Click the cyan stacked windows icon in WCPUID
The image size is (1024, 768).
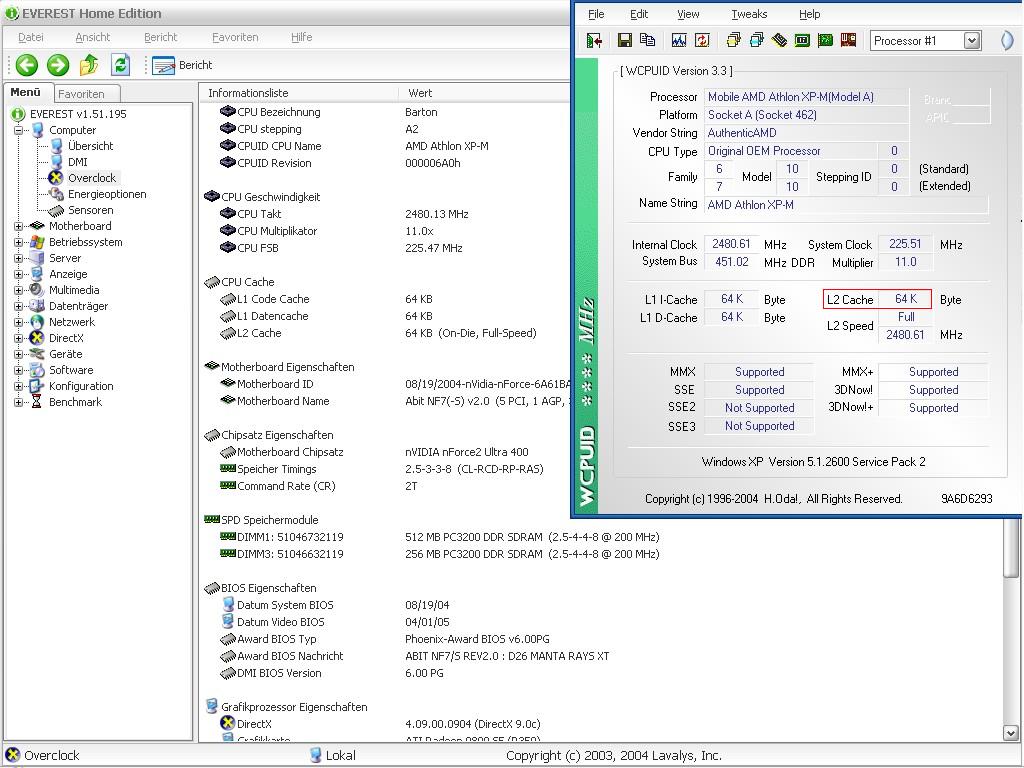[x=756, y=40]
